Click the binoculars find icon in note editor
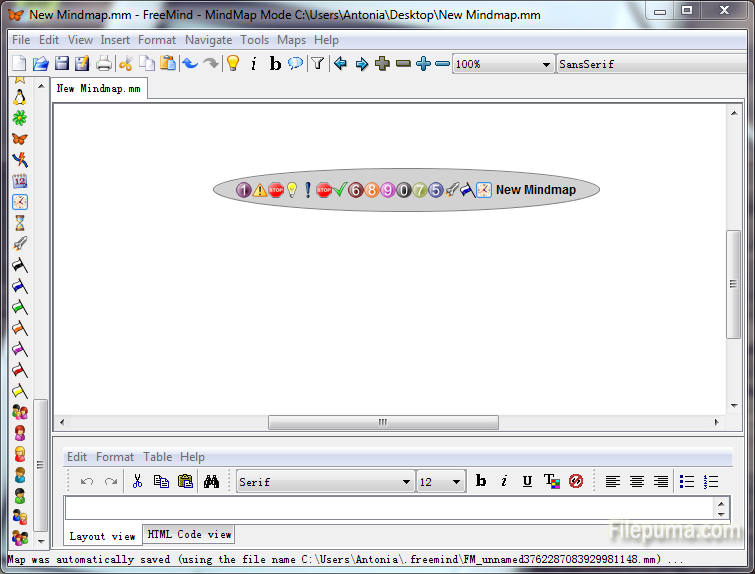This screenshot has height=574, width=755. 211,482
